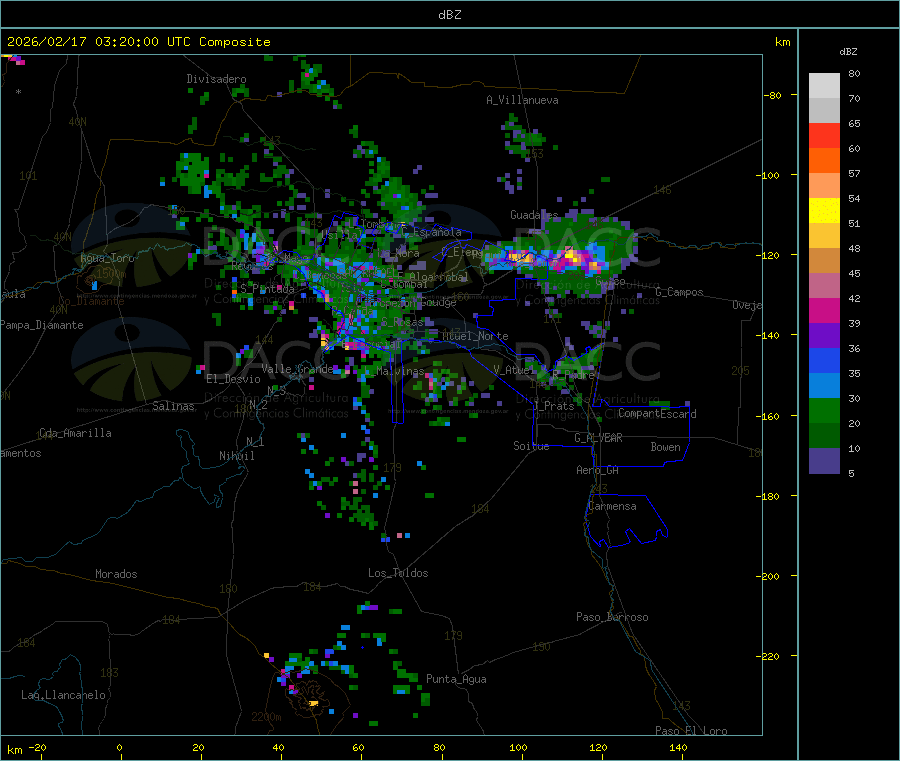Click the Paso El Loro label
This screenshot has width=900, height=761.
coord(691,731)
